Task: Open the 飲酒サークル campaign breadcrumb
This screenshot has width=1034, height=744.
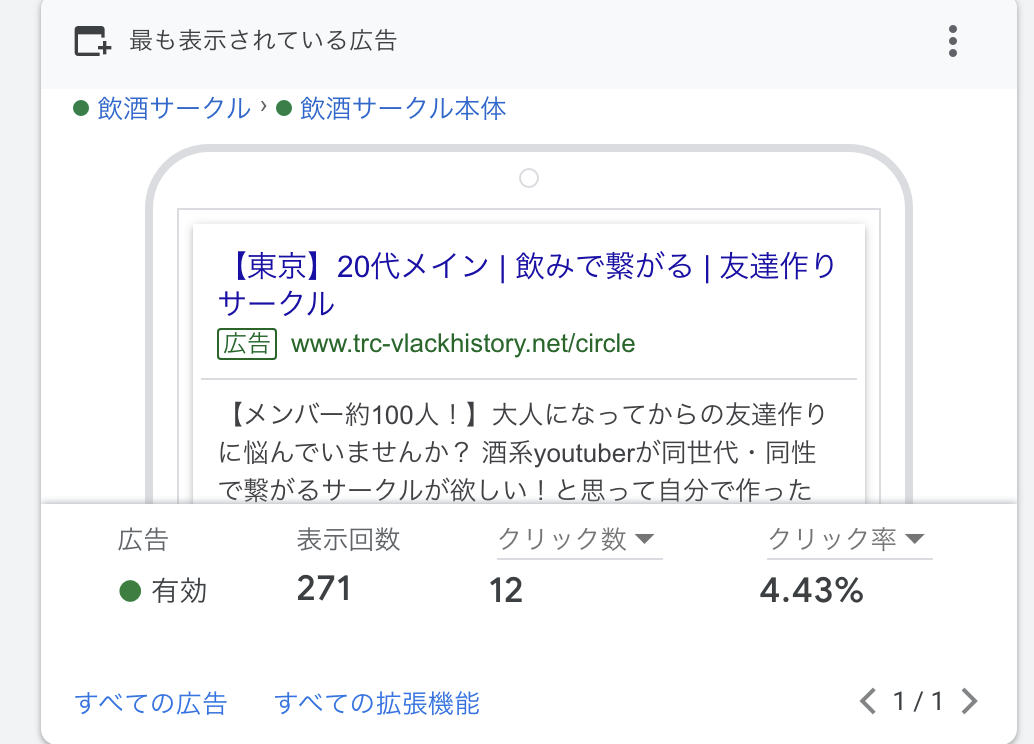Action: click(173, 108)
